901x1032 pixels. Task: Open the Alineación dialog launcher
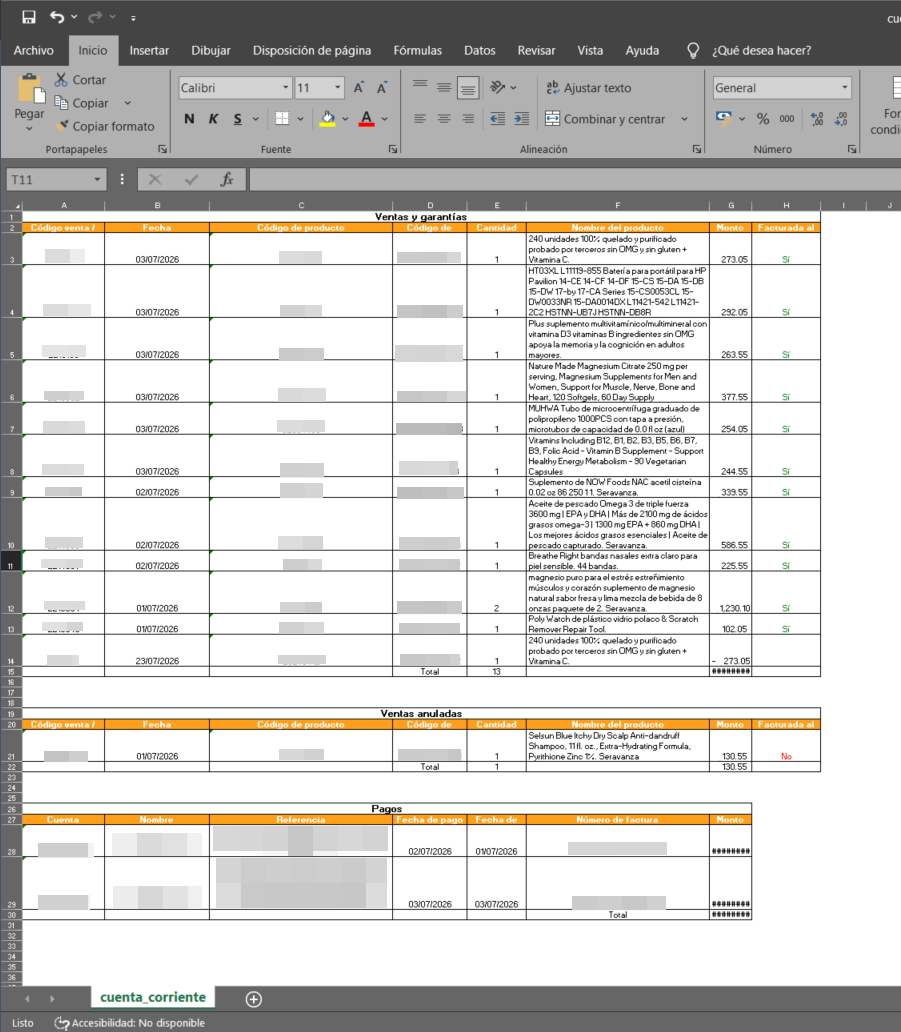click(x=697, y=149)
